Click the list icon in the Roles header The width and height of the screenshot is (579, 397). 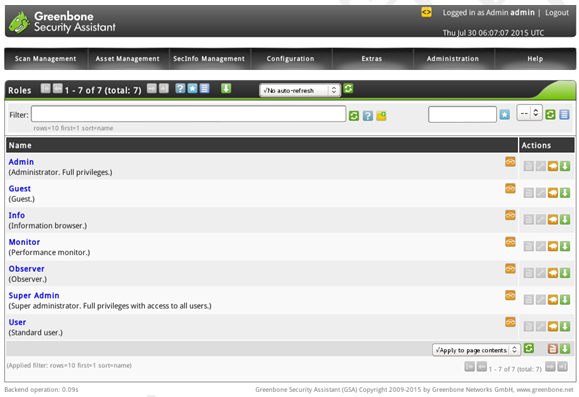[205, 89]
